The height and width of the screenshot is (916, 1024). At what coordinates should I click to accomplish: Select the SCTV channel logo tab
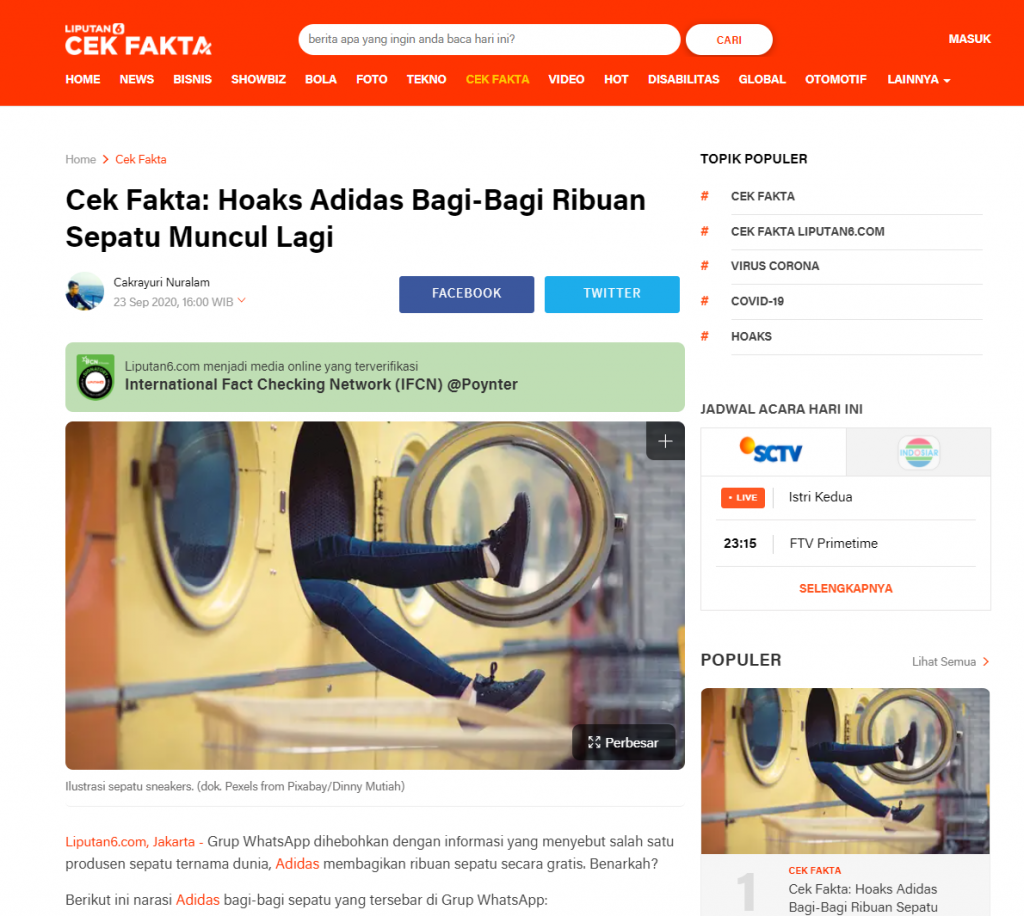[x=773, y=452]
